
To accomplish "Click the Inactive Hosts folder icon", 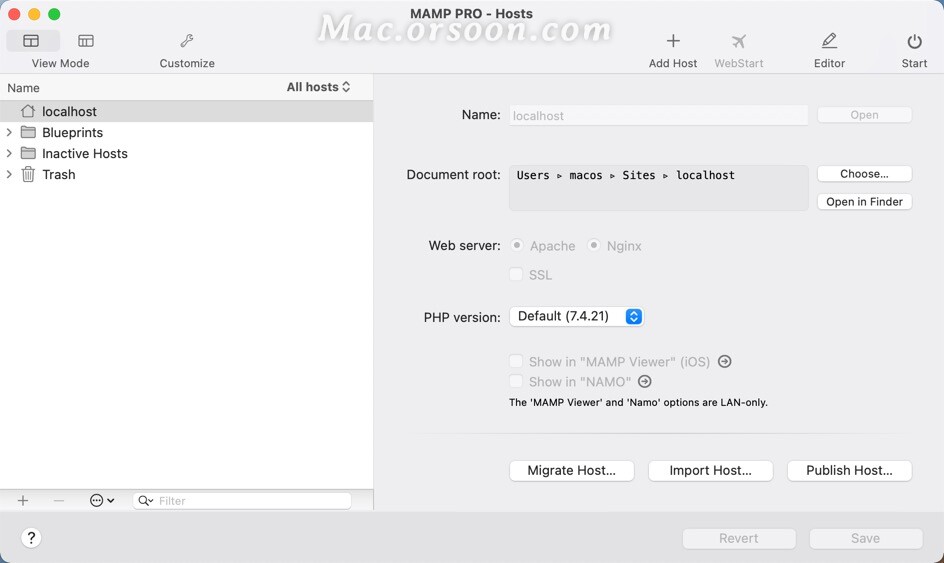I will [x=28, y=153].
